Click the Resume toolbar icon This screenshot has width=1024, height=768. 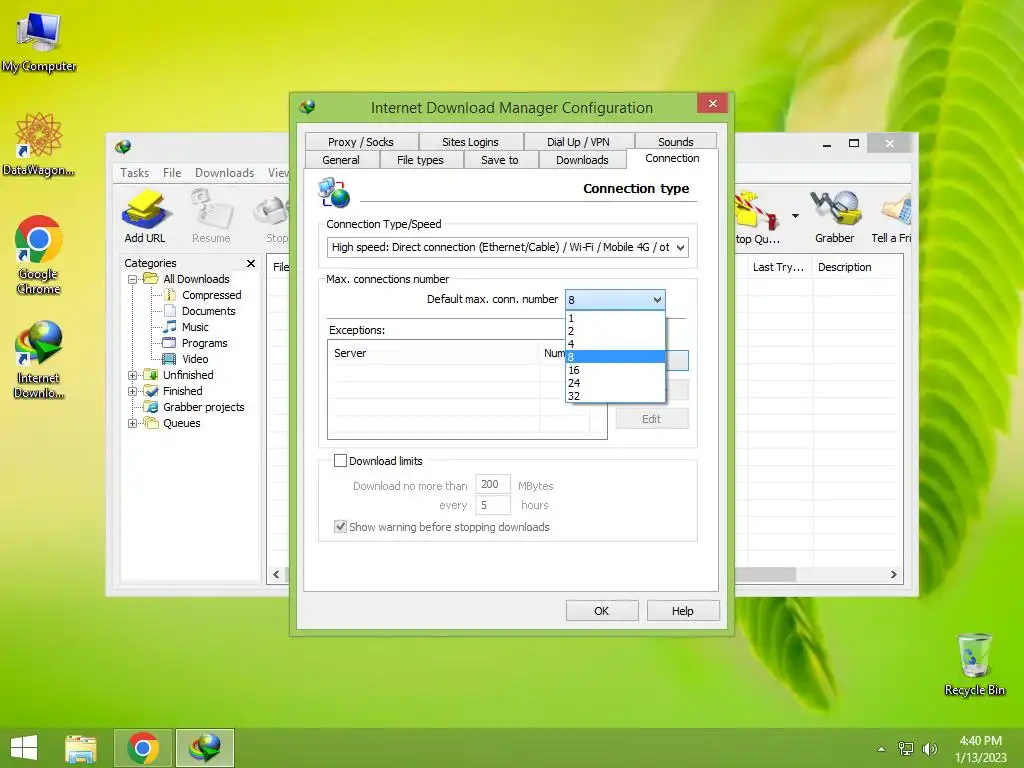tap(211, 216)
